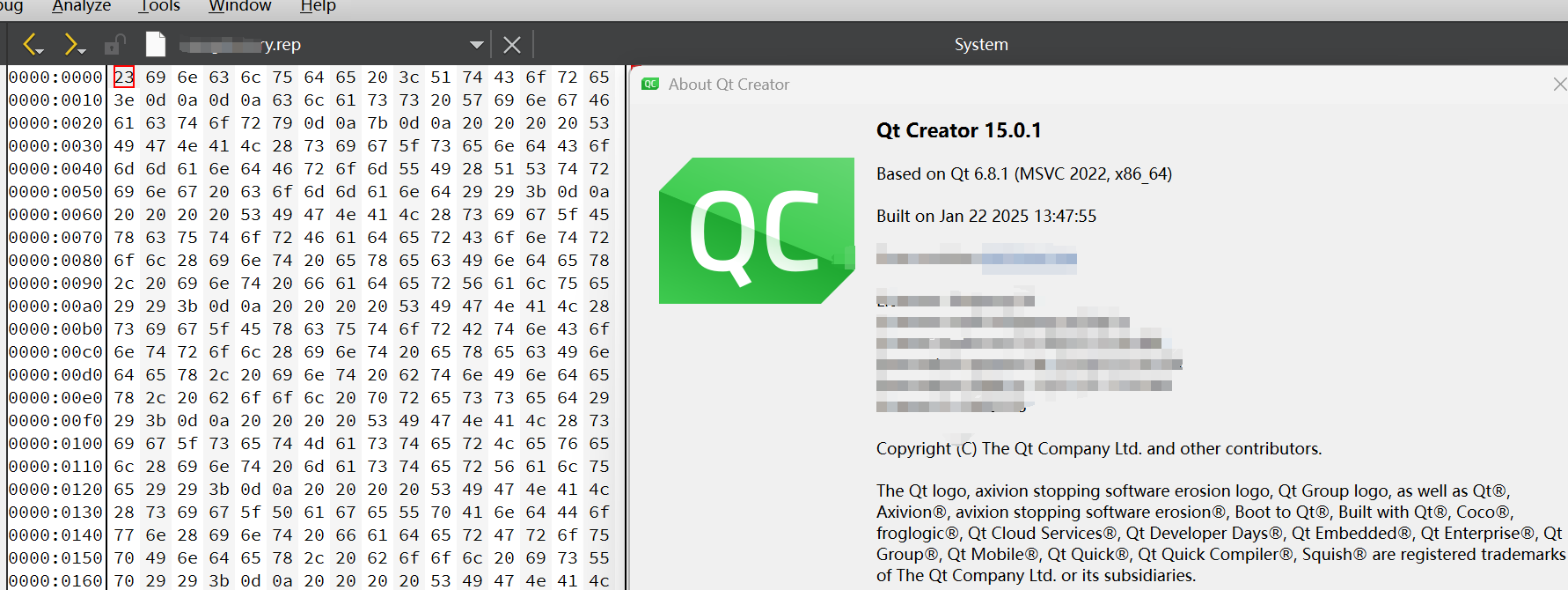Screen dimensions: 1568x590
Task: Click the large Qt Creator logo
Action: click(757, 231)
